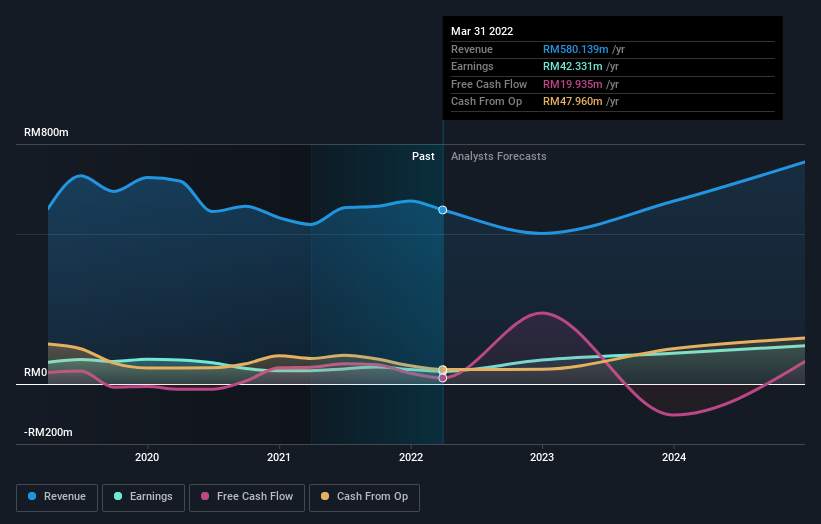Toggle the Cash From Op legend button
Screen dimensions: 821x524
[364, 497]
